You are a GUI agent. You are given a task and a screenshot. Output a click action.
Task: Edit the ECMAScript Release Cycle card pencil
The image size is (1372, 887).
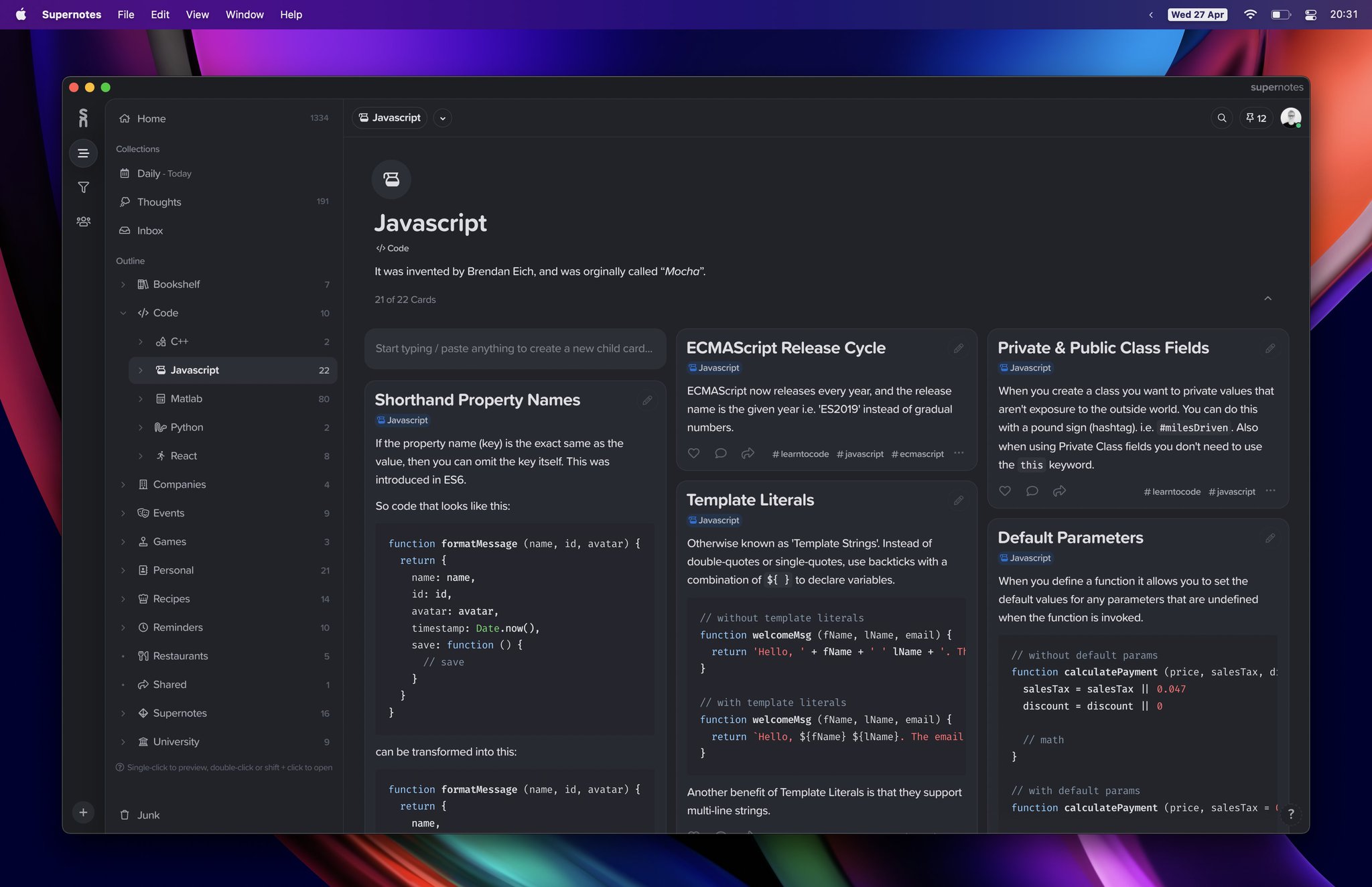click(x=959, y=348)
